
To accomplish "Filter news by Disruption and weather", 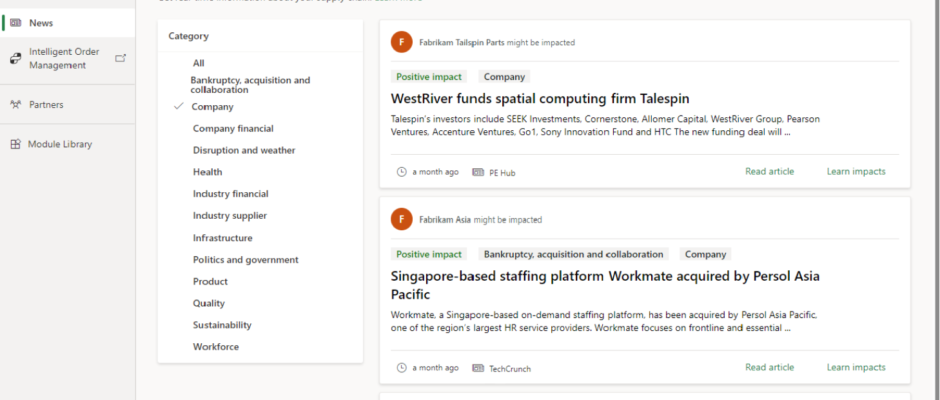I will pyautogui.click(x=244, y=150).
